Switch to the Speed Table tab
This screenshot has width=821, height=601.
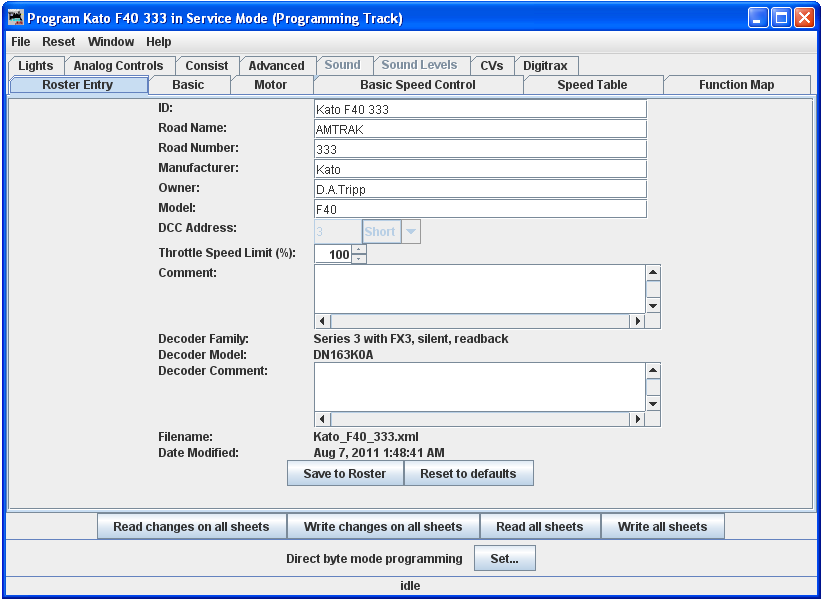point(592,85)
